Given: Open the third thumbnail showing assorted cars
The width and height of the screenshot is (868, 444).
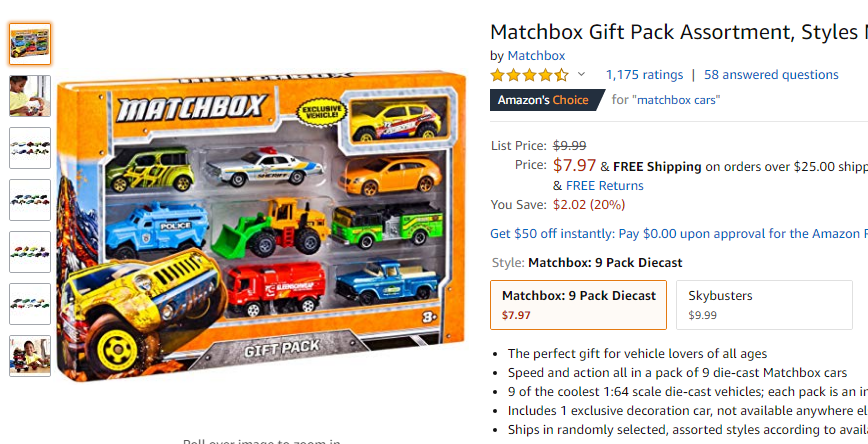Looking at the screenshot, I should click(x=30, y=148).
